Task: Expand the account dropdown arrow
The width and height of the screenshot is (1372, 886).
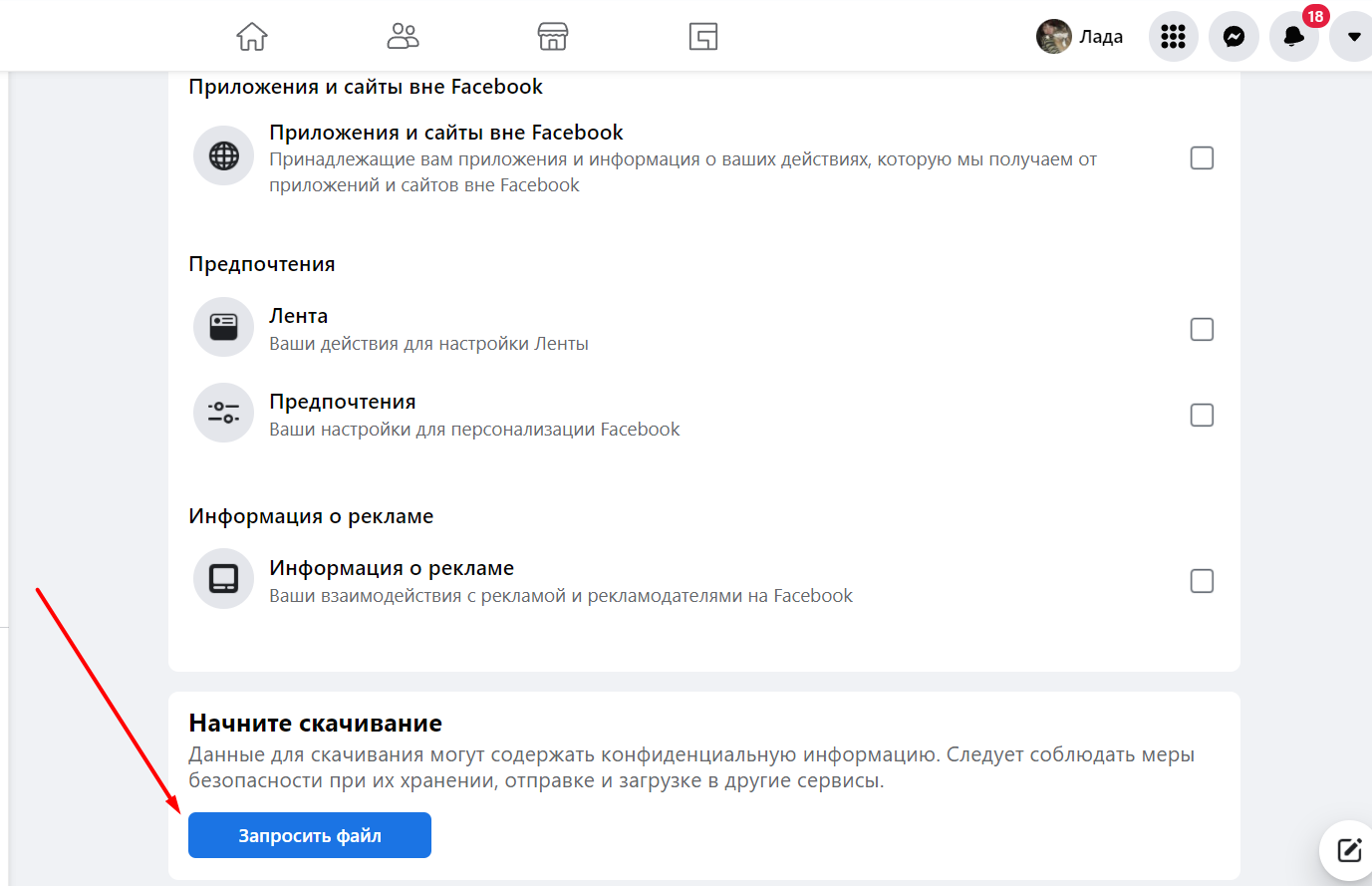Action: point(1353,37)
